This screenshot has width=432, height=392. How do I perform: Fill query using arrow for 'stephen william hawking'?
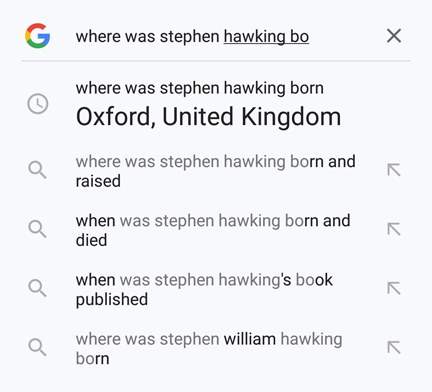[394, 347]
